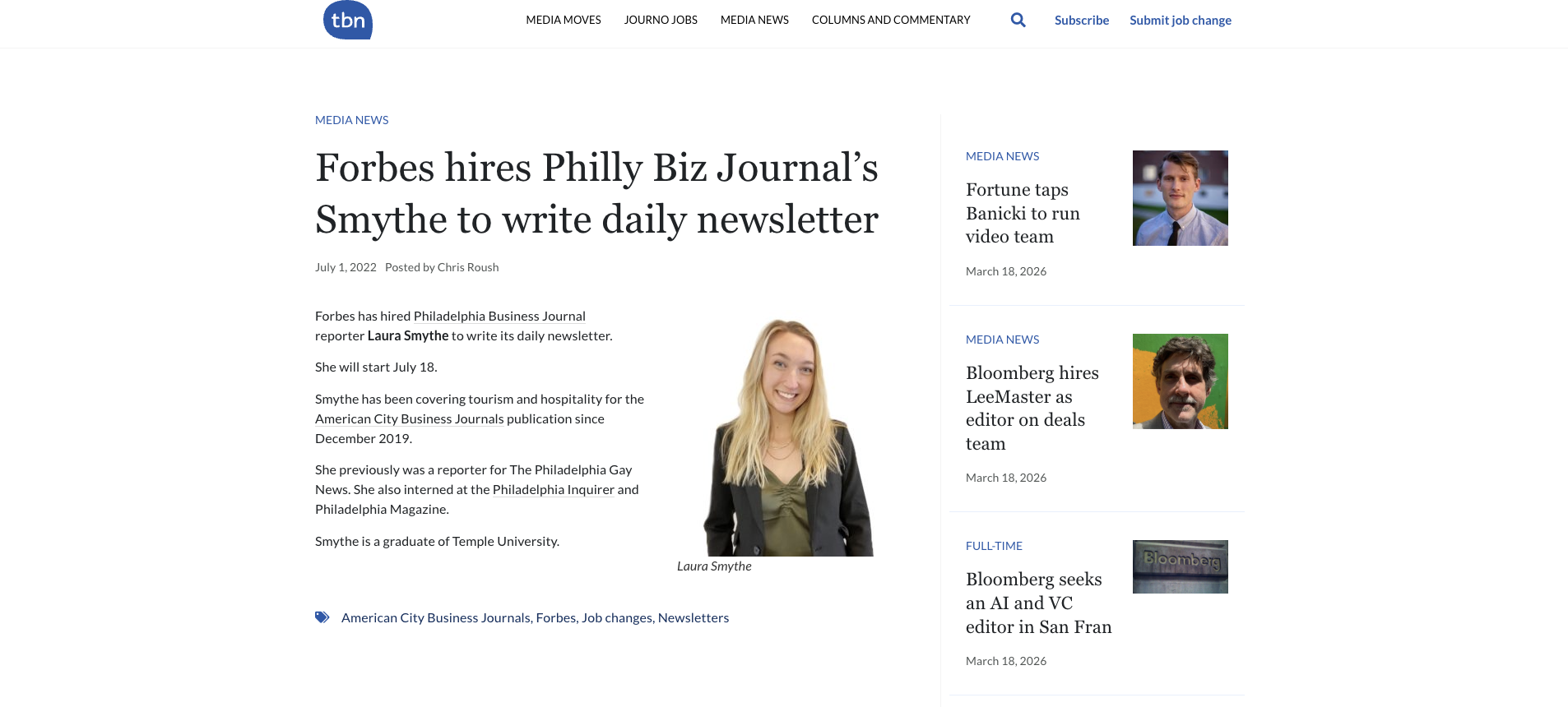Image resolution: width=1568 pixels, height=707 pixels.
Task: Click the Full-Time category label
Action: coord(994,546)
